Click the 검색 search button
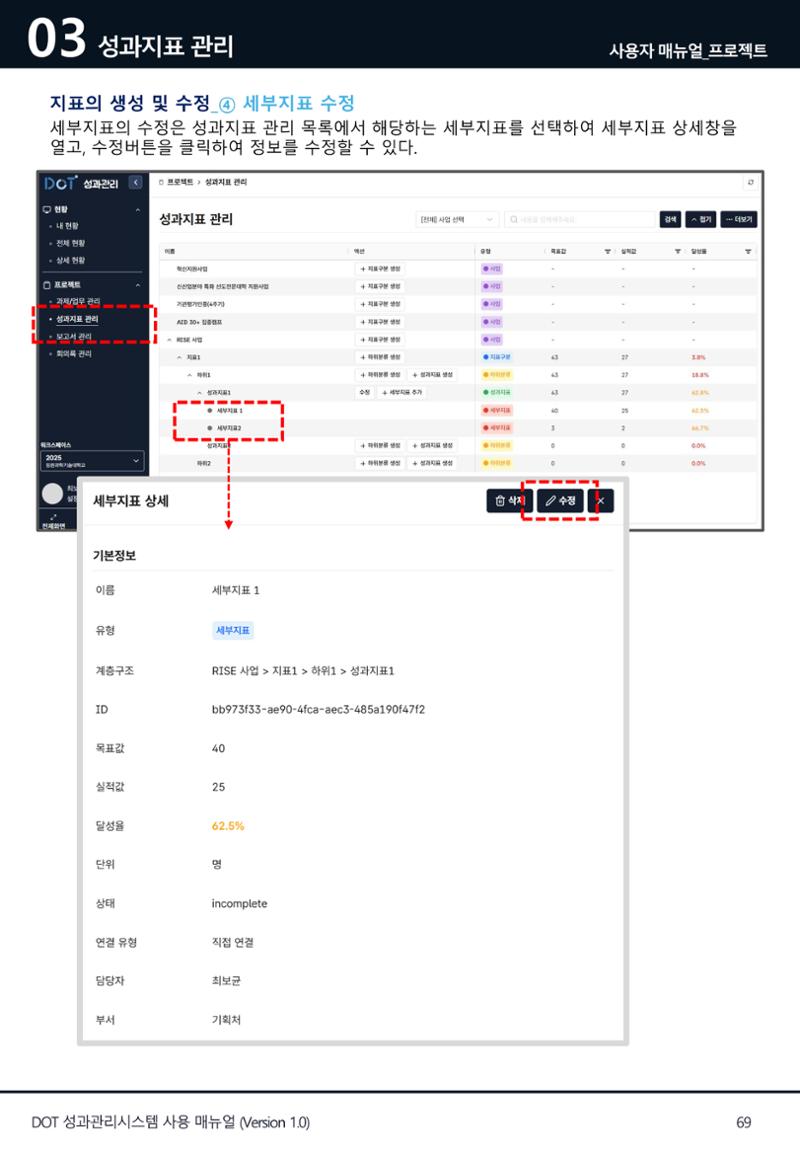800x1155 pixels. [670, 220]
